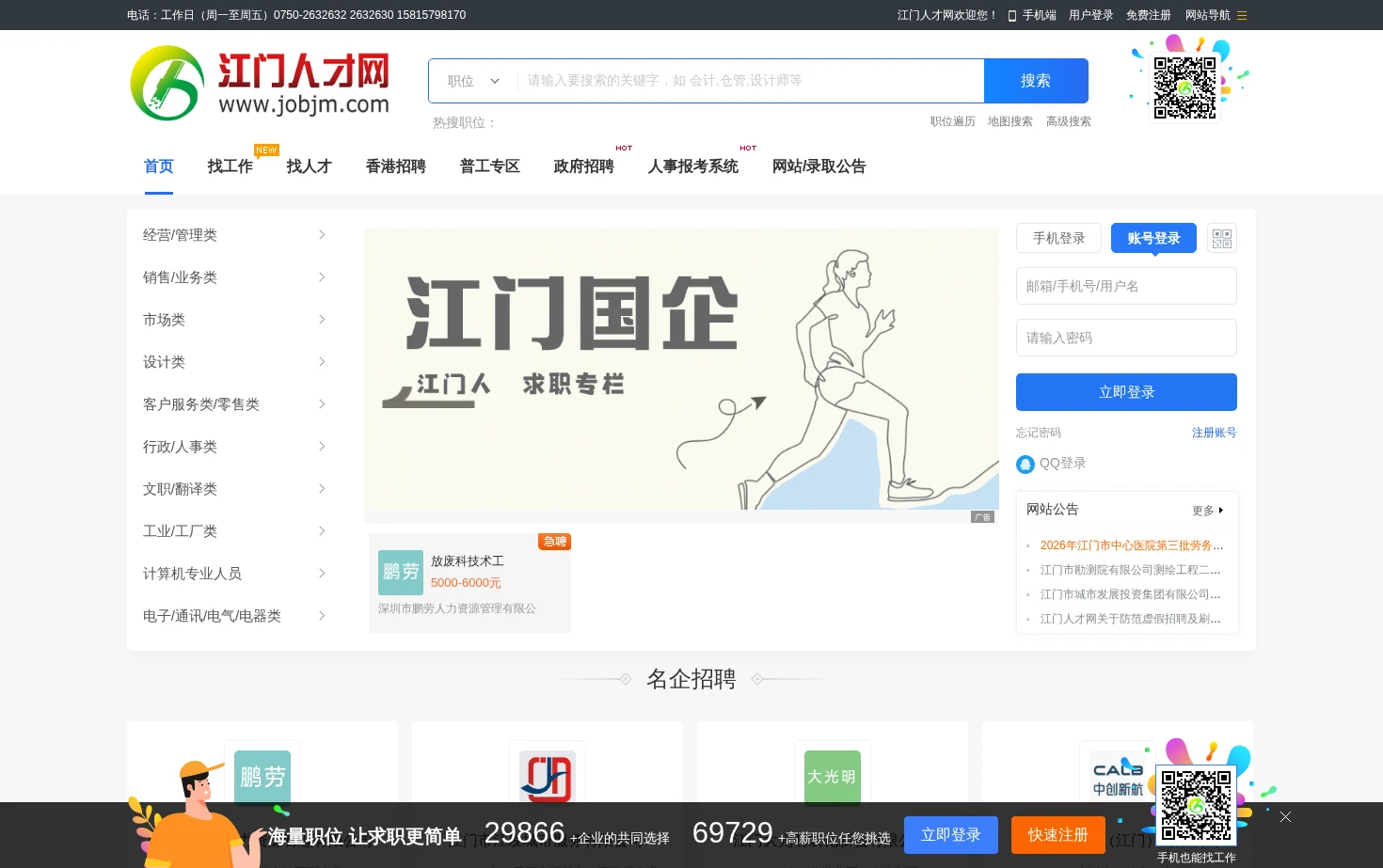
Task: Focus the 邮箱/手机号/用户名 input field
Action: pos(1126,286)
